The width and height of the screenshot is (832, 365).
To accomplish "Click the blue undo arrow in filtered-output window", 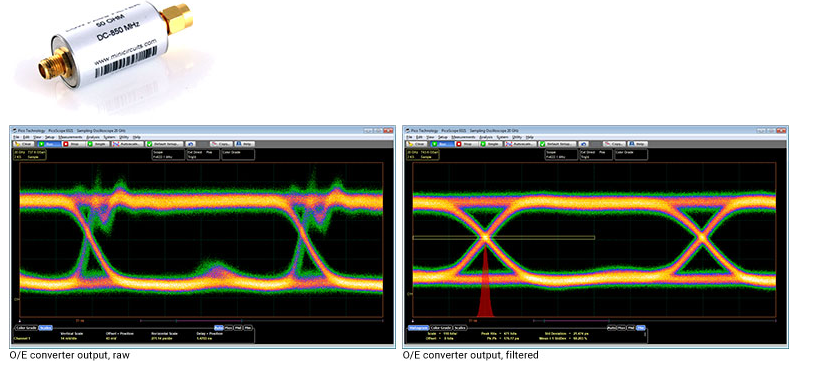I will 583,144.
